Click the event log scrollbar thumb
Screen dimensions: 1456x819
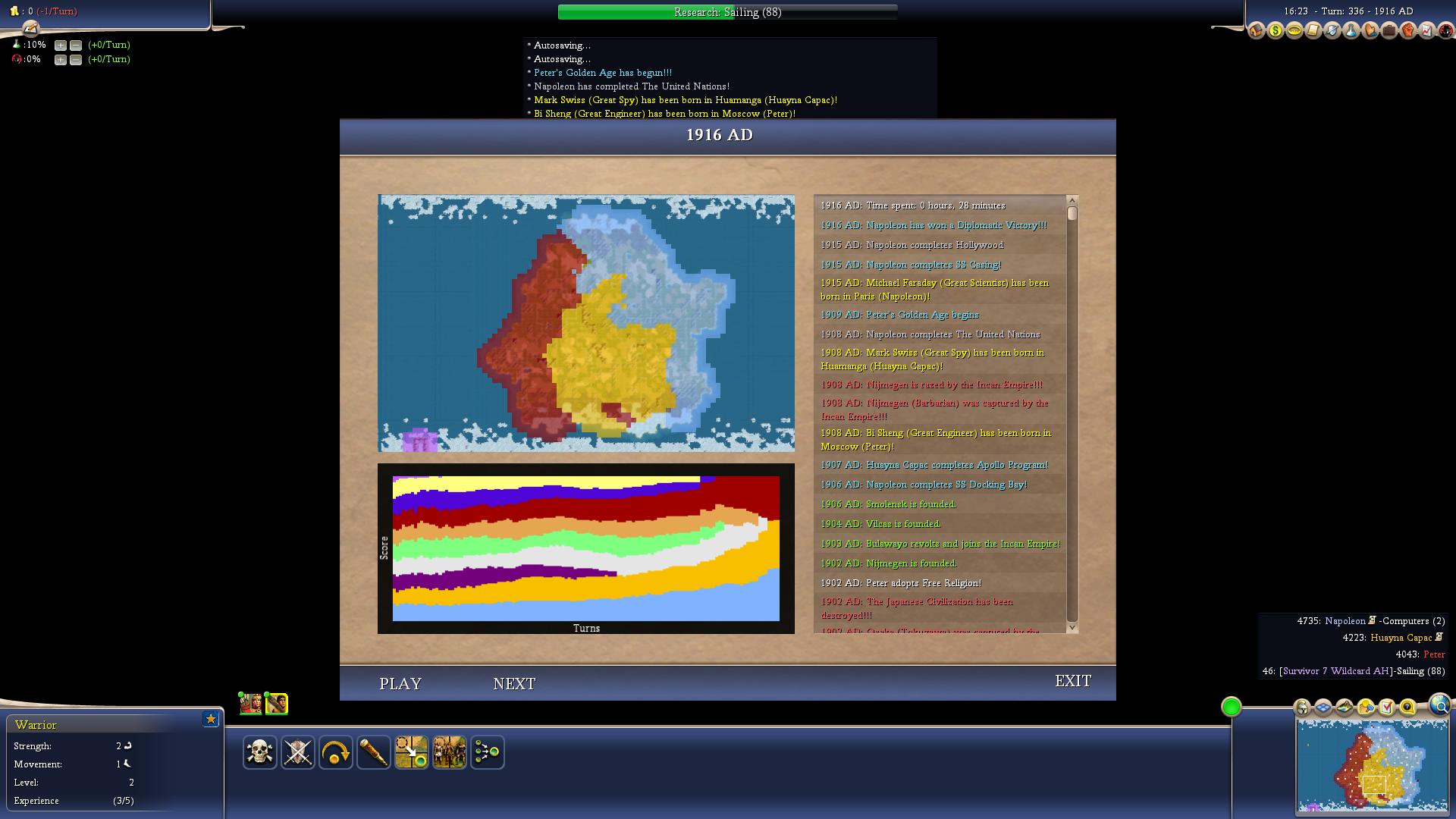click(x=1072, y=214)
